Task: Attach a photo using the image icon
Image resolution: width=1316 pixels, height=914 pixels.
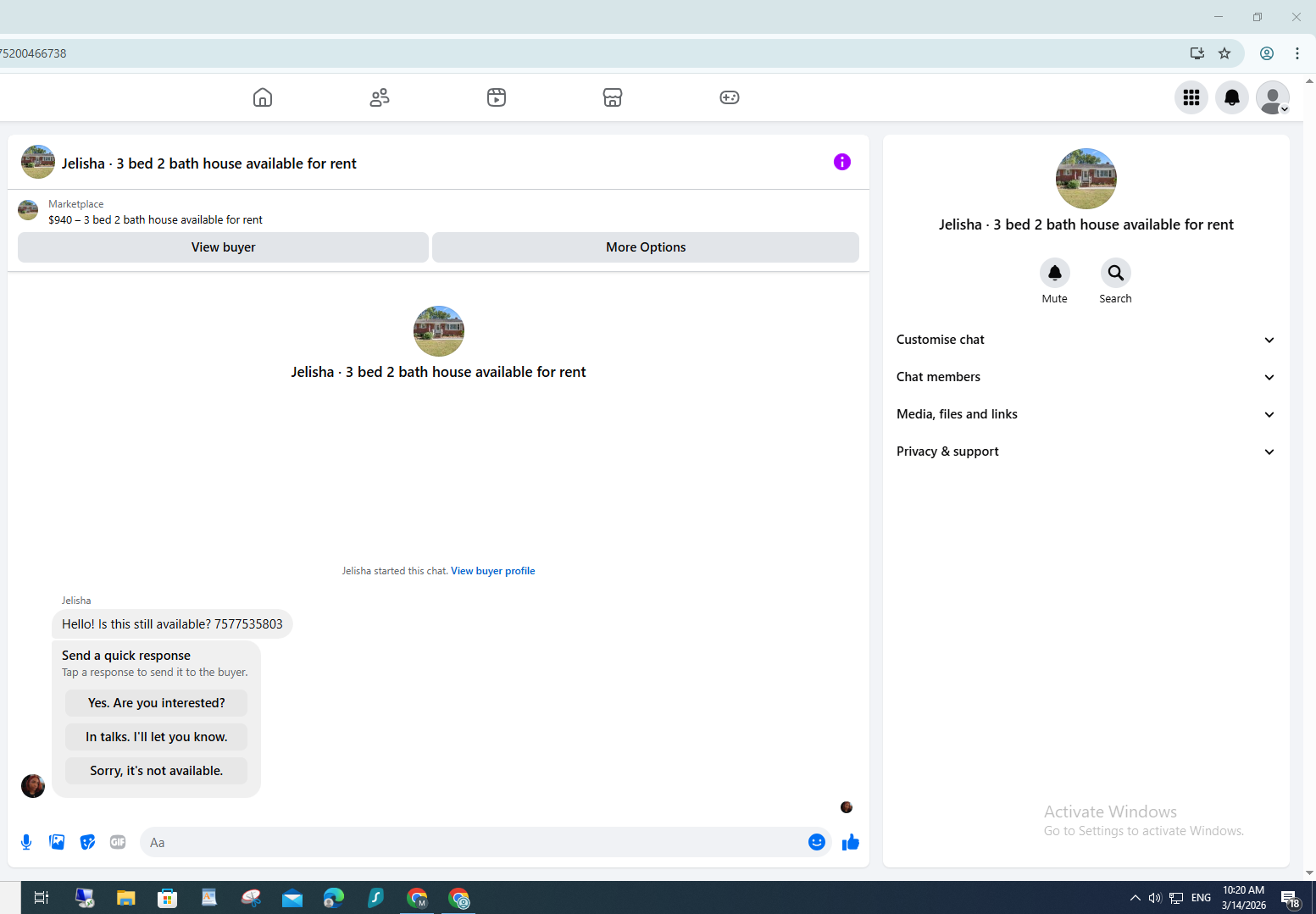Action: point(57,842)
